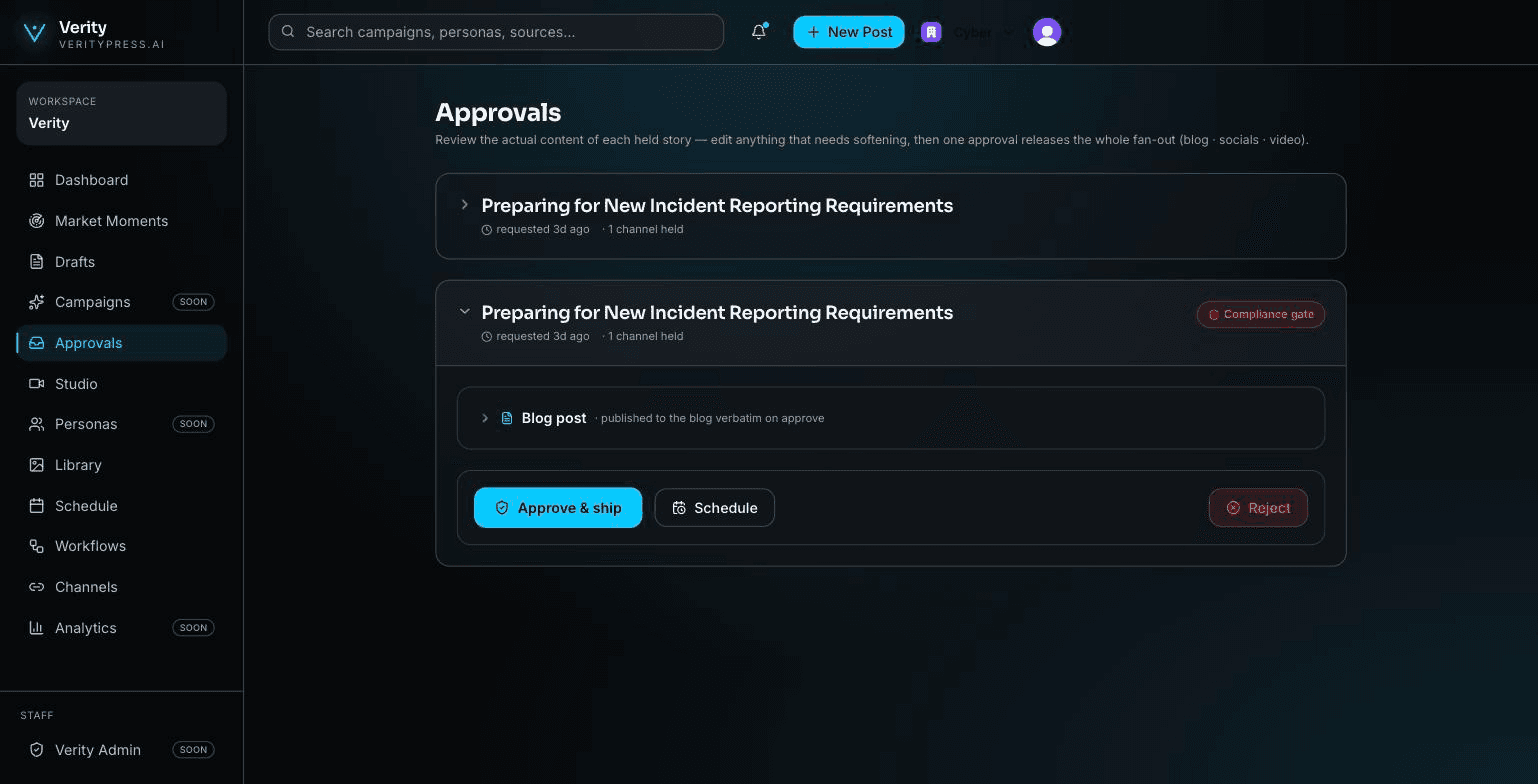Viewport: 1538px width, 784px height.
Task: Click the Reject button
Action: pos(1258,508)
